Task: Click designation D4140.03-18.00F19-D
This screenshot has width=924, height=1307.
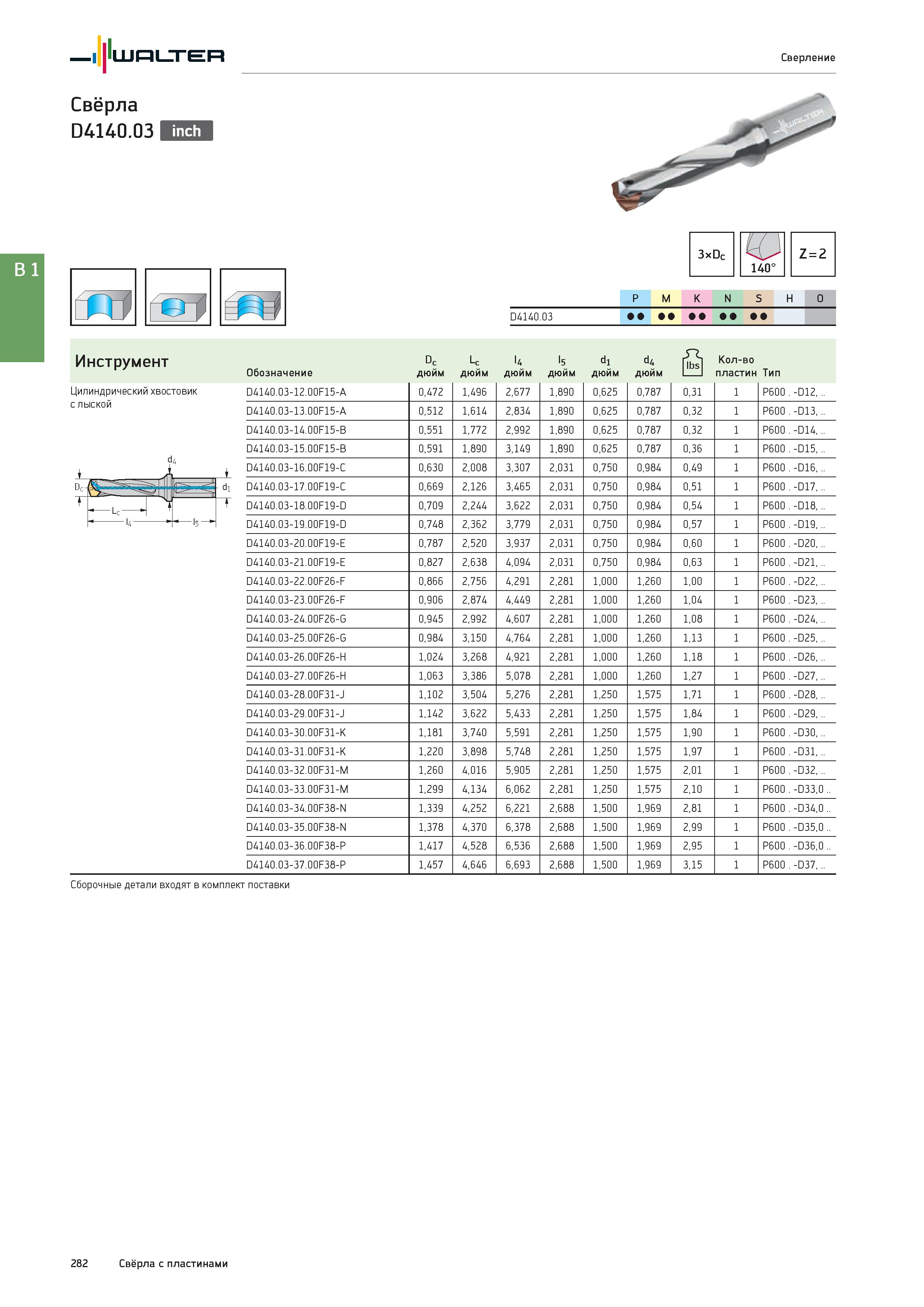Action: coord(296,506)
